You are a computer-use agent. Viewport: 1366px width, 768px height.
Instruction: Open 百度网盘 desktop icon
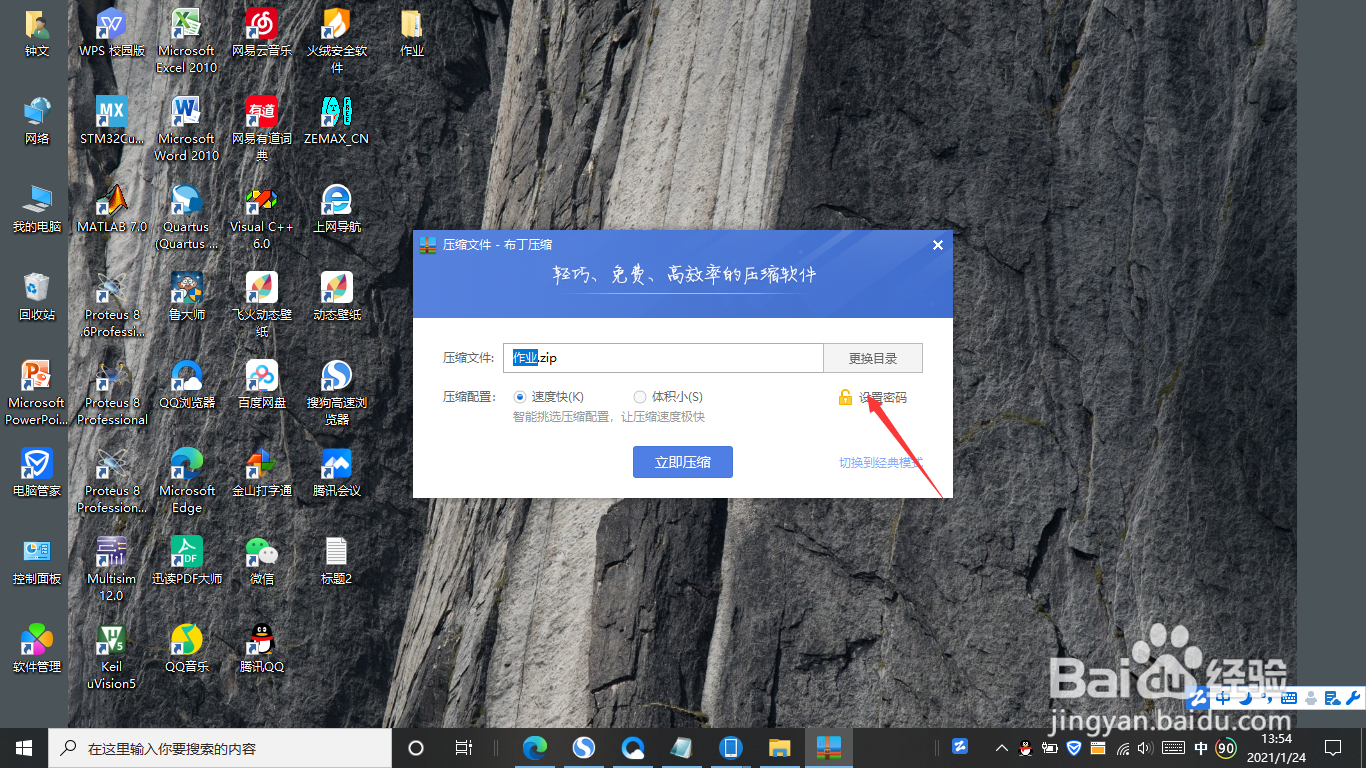pyautogui.click(x=262, y=384)
